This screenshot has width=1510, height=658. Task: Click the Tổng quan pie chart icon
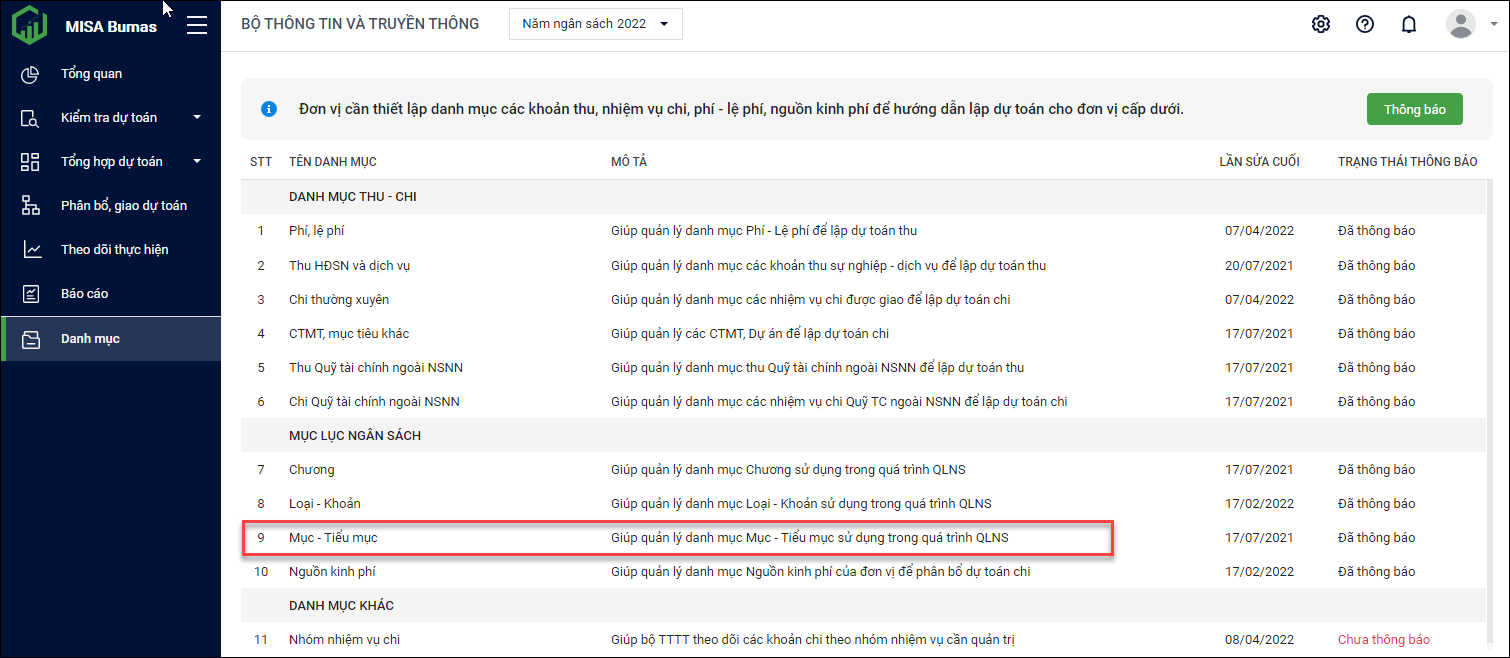point(31,74)
